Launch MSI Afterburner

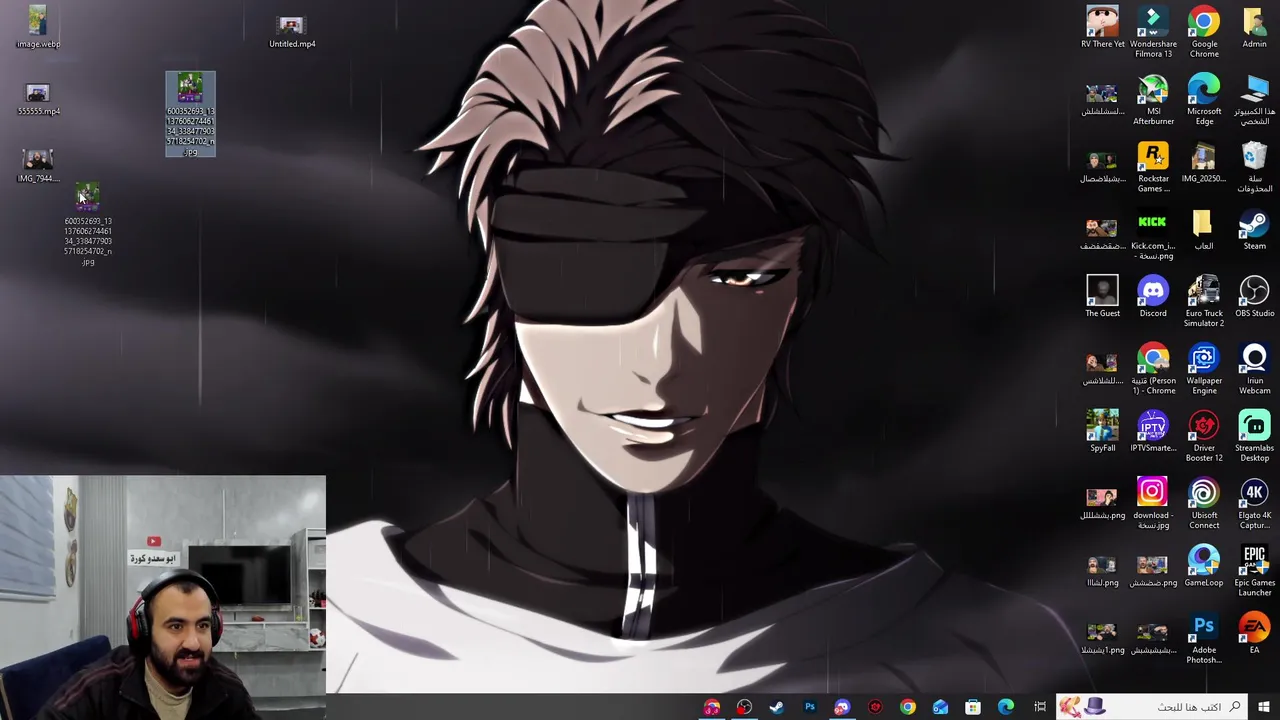pyautogui.click(x=1153, y=100)
